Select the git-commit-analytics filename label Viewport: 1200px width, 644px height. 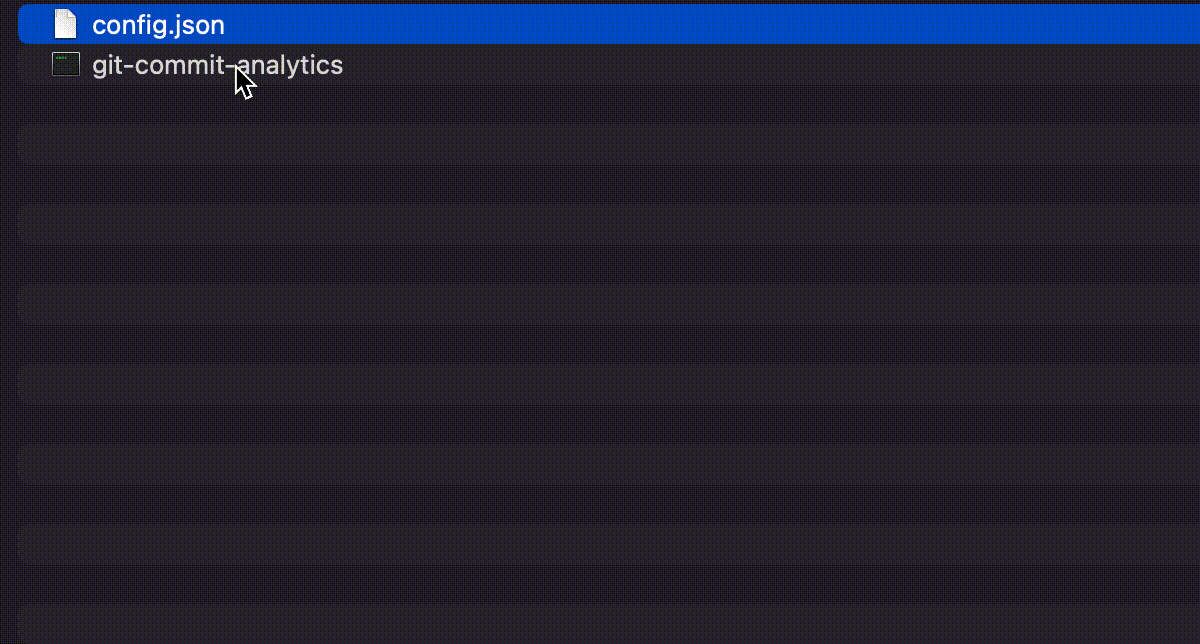pyautogui.click(x=217, y=65)
